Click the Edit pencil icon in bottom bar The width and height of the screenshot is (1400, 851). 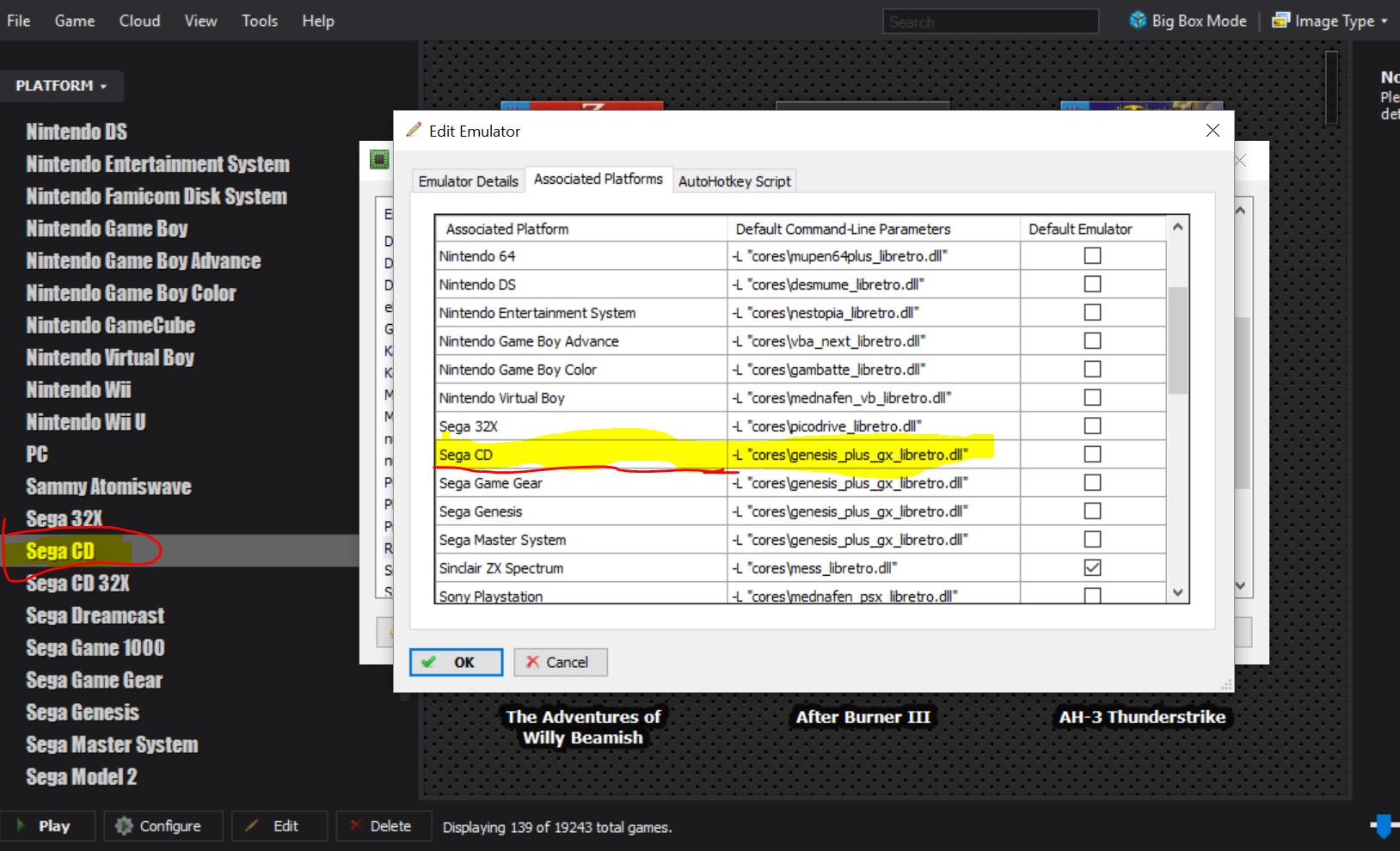[252, 826]
